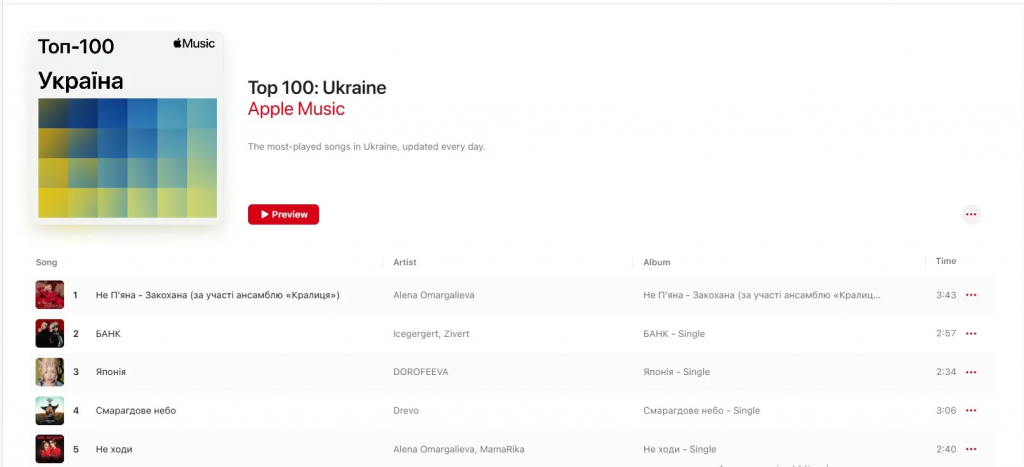
Task: Click album art of song БАНК
Action: pos(50,334)
